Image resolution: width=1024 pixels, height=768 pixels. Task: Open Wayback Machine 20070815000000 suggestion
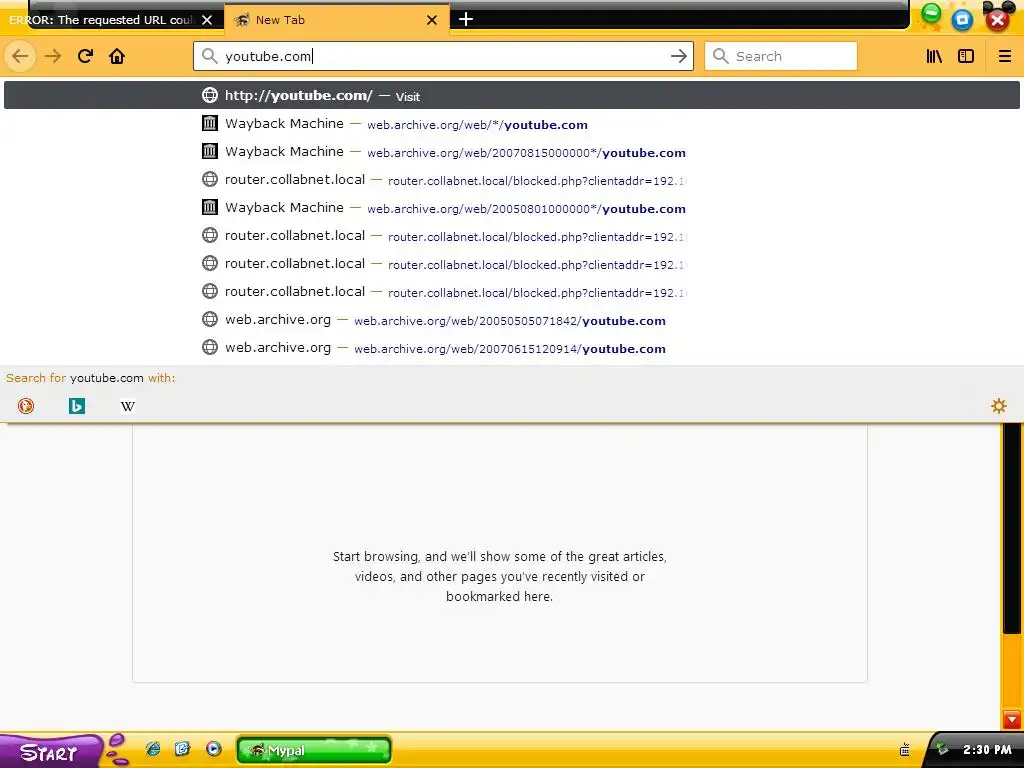[x=511, y=152]
